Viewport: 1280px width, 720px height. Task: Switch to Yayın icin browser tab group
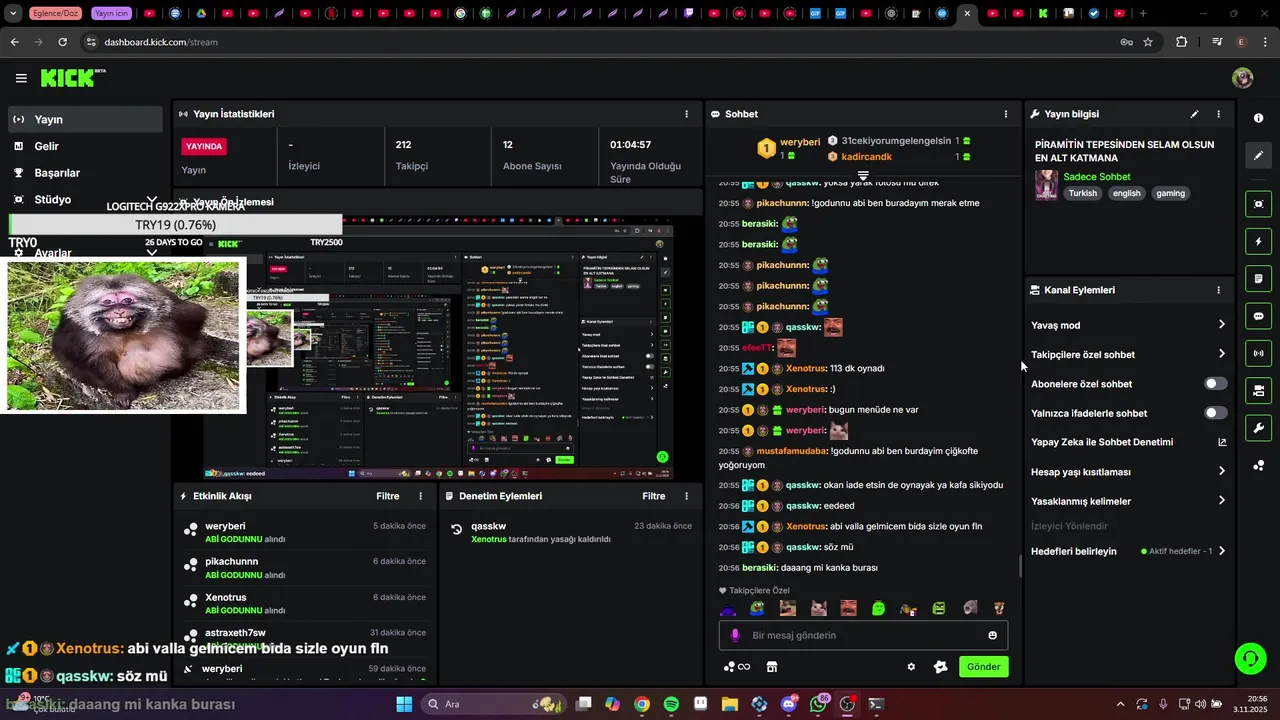pyautogui.click(x=111, y=14)
